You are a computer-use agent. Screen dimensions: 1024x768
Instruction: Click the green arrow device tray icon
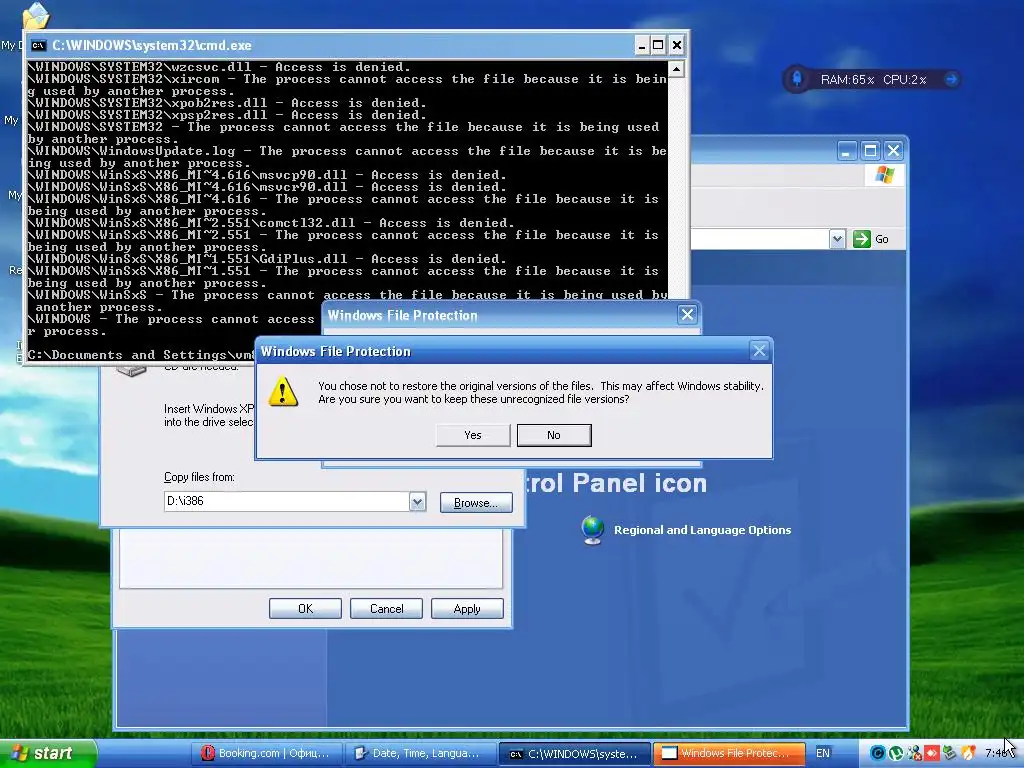(949, 753)
